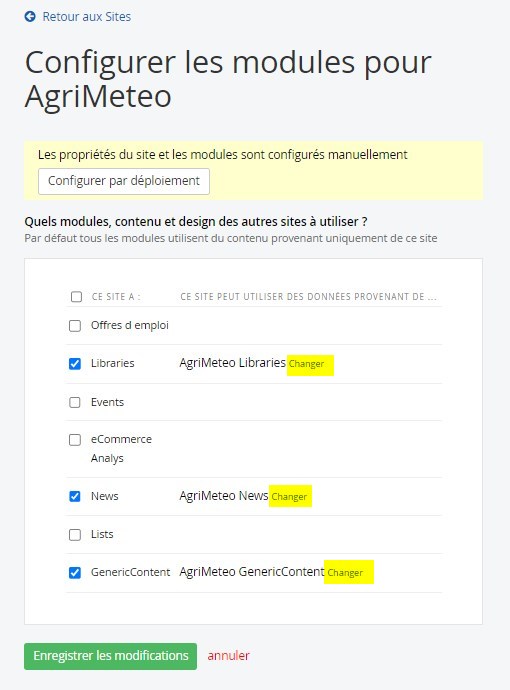The width and height of the screenshot is (510, 690).
Task: Click Changer next to AgriMeteo Libraries
Action: 307,364
